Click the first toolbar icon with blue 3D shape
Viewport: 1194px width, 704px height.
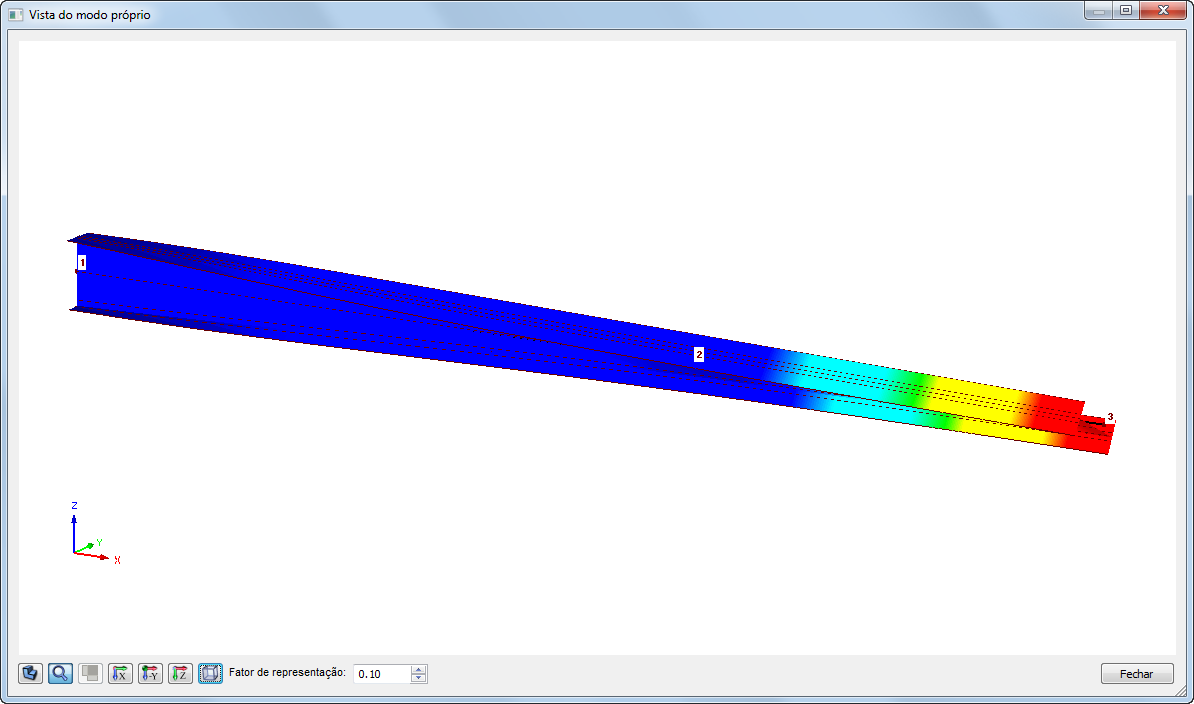30,674
